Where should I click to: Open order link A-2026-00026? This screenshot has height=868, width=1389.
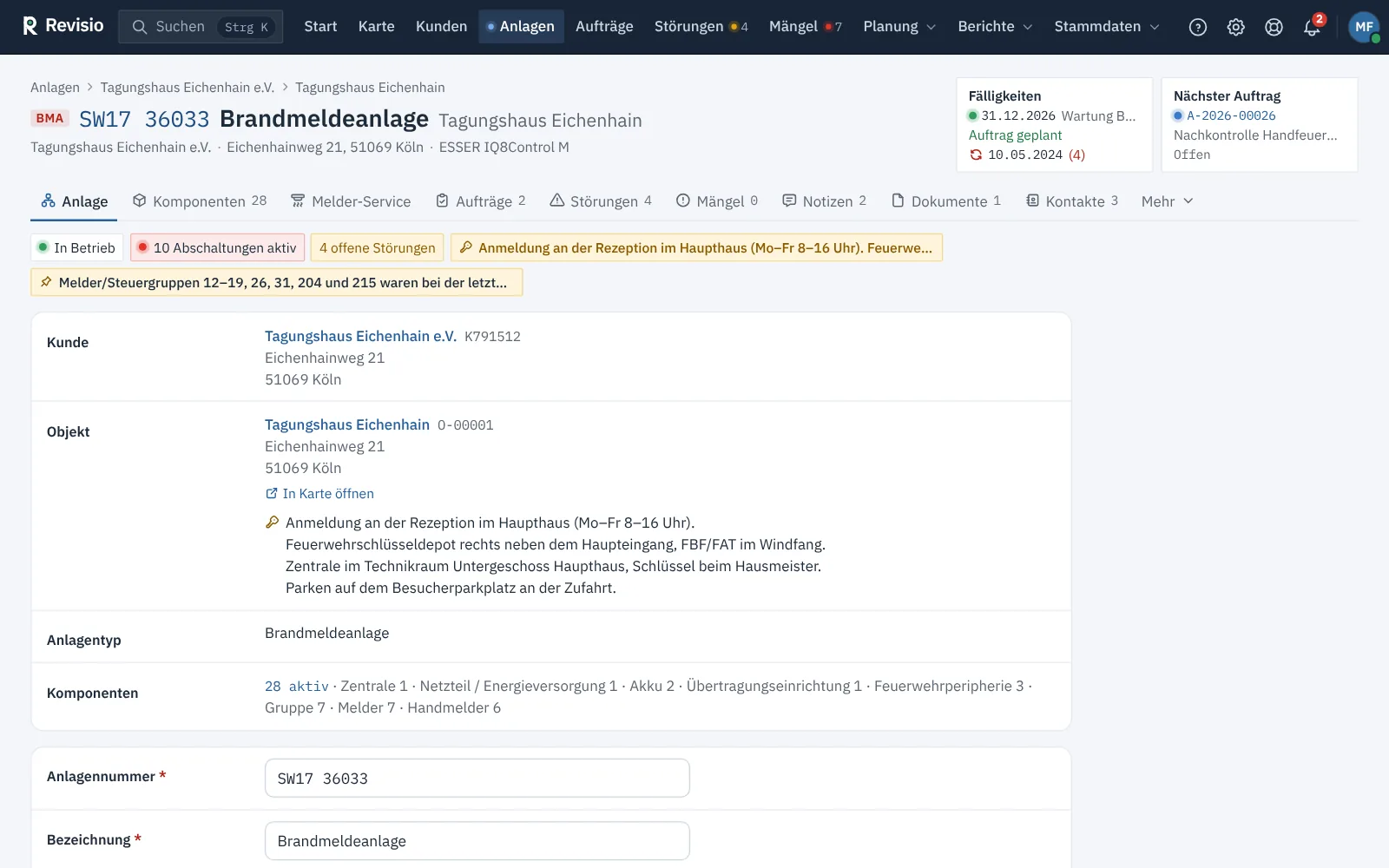pos(1231,115)
